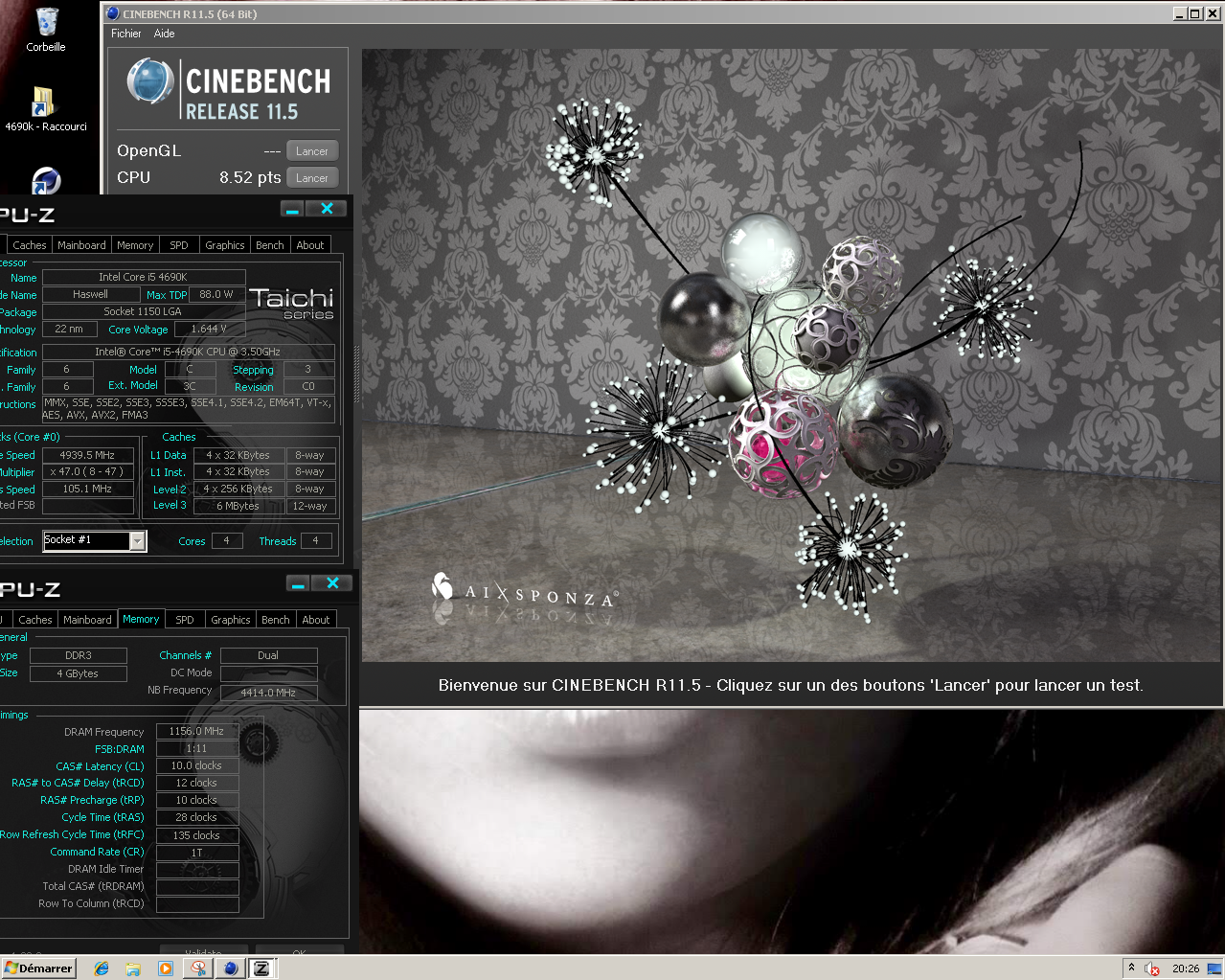
Task: Open the Démarrer start button
Action: point(38,969)
